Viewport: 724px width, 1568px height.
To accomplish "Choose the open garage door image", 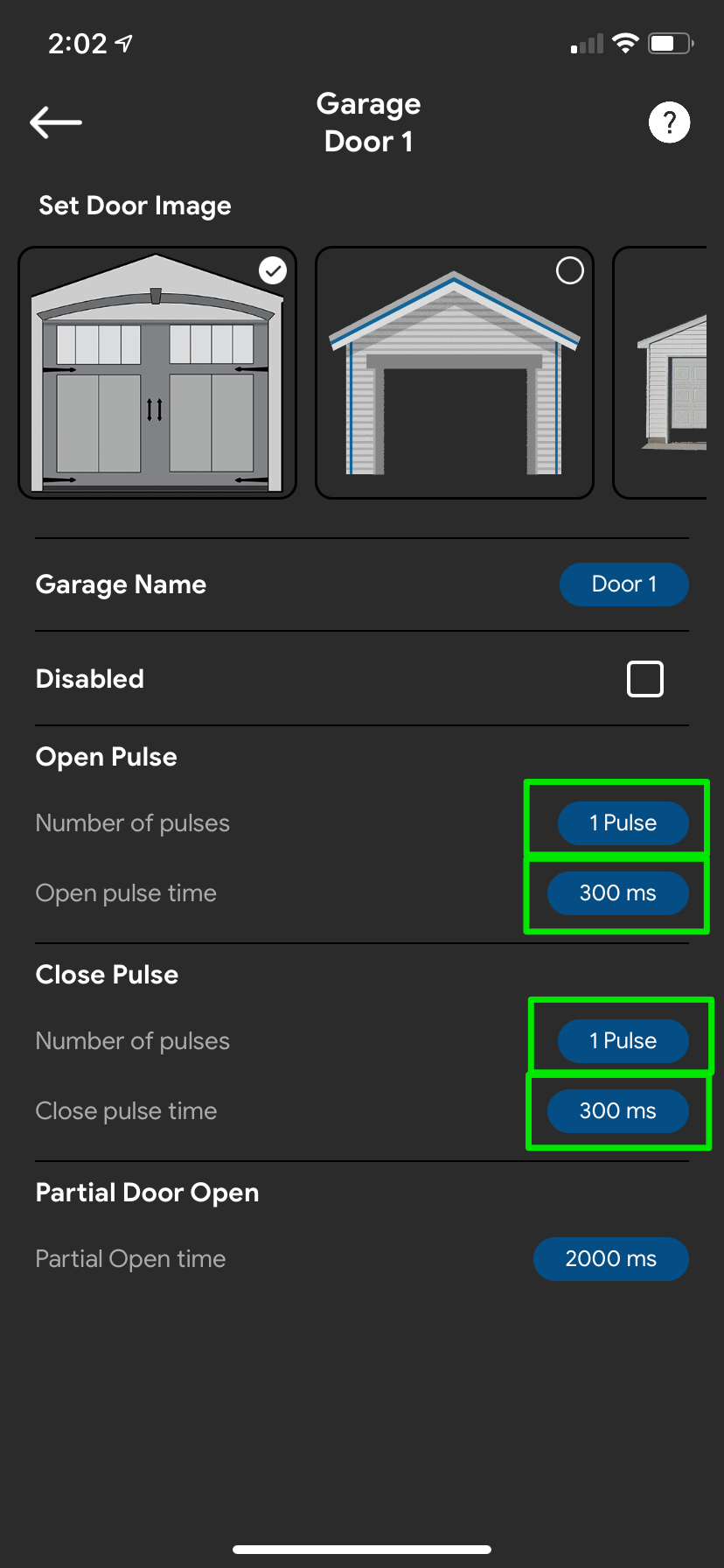I will 455,373.
